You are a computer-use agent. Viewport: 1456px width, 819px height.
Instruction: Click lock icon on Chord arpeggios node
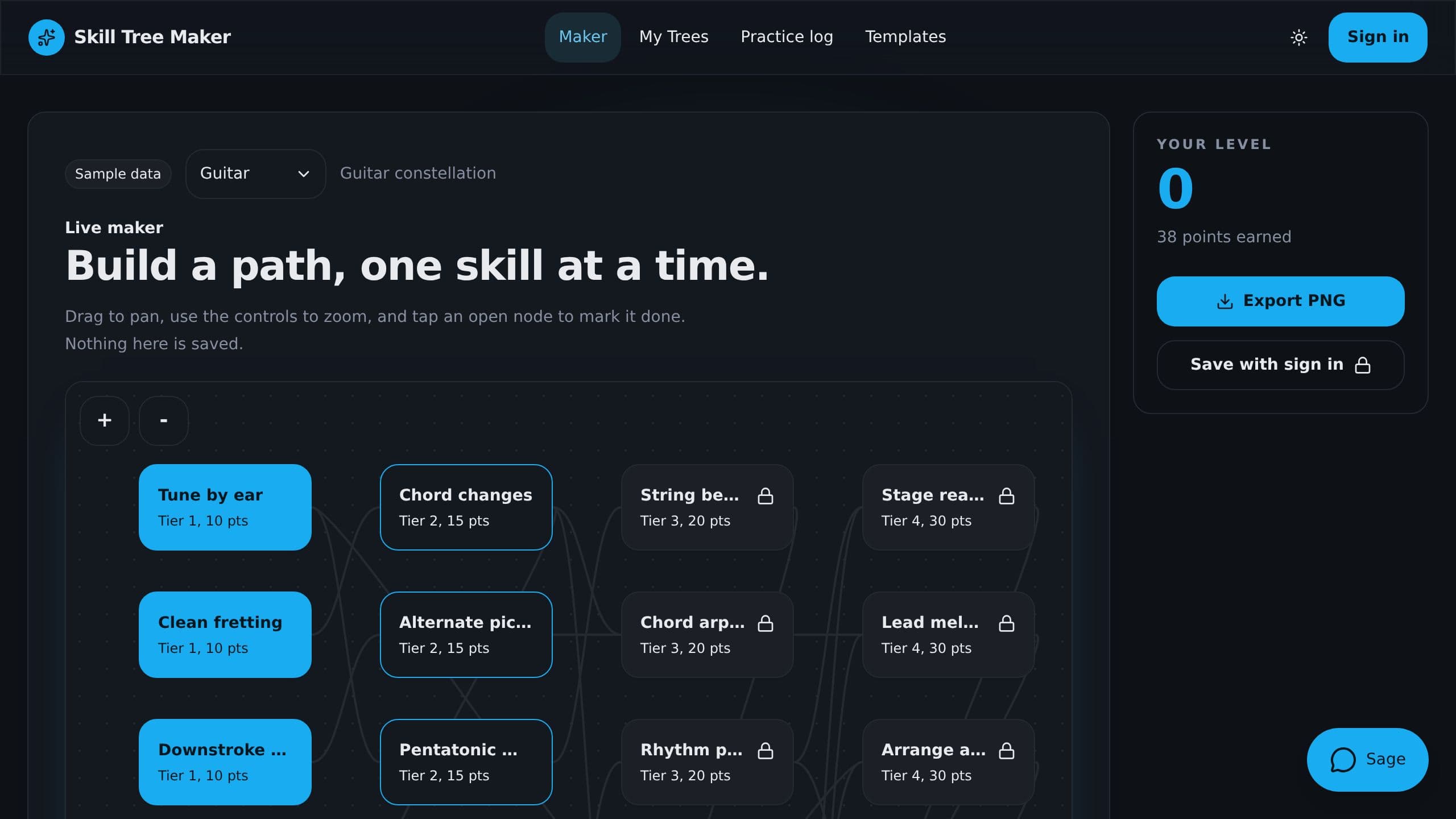tap(766, 623)
